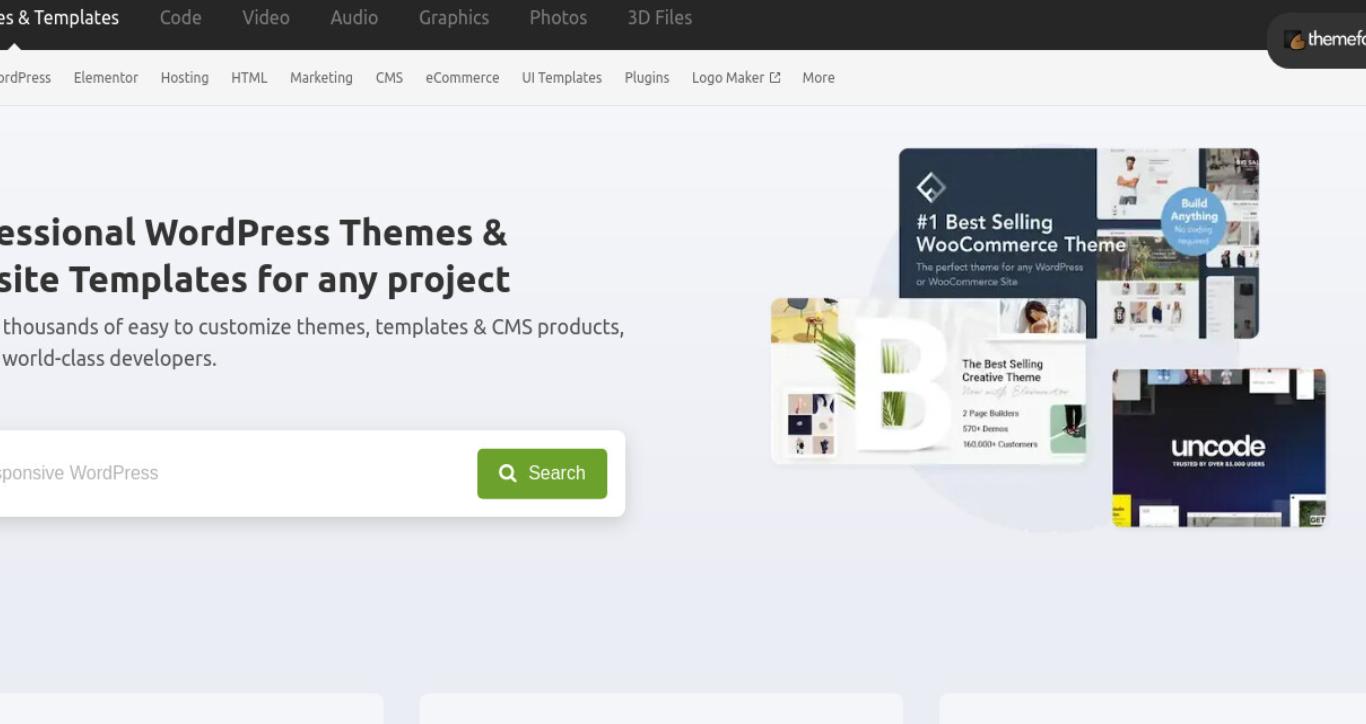Open the Code category tab
Viewport: 1366px width, 724px height.
pyautogui.click(x=180, y=18)
